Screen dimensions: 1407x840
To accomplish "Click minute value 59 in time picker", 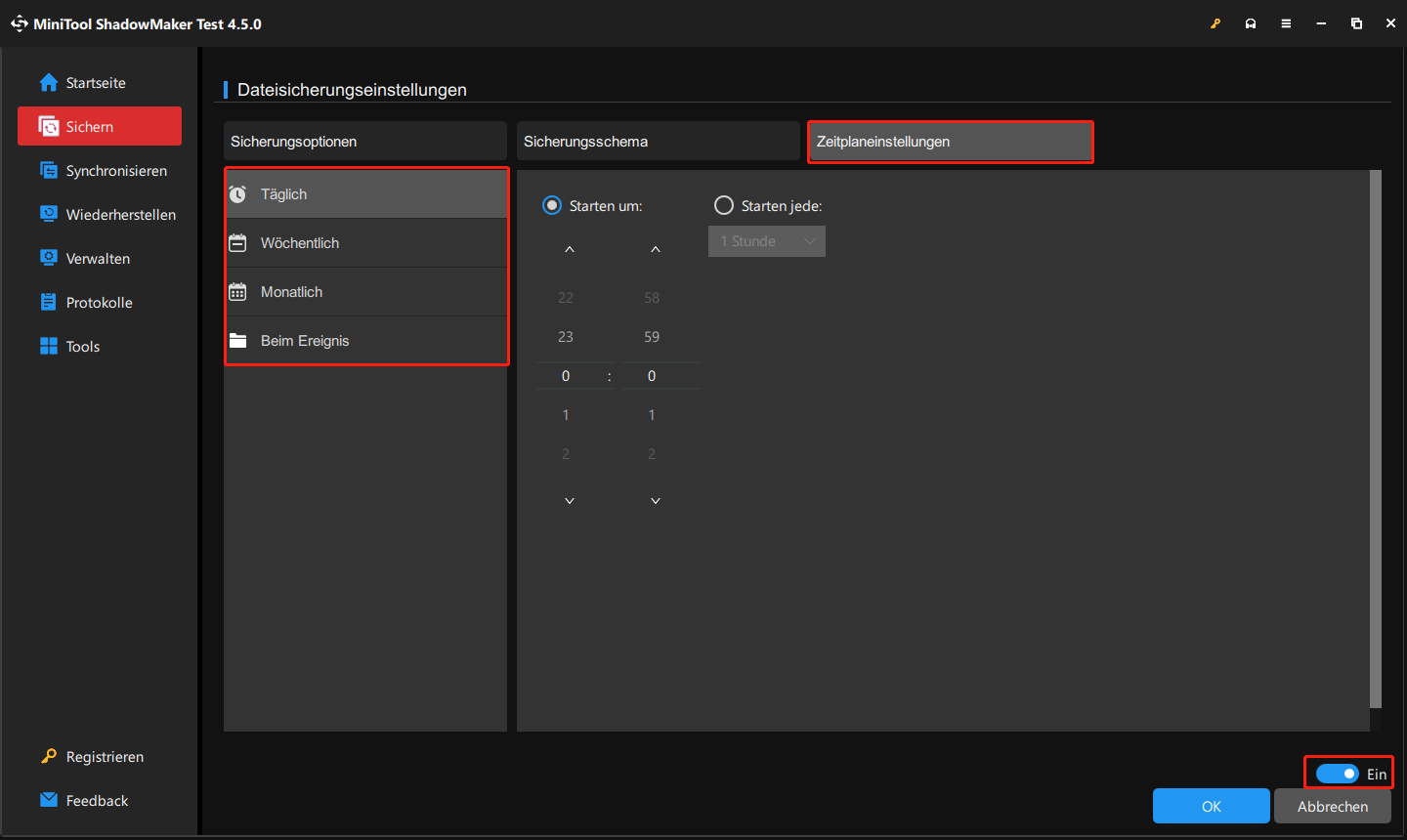I will click(x=652, y=337).
